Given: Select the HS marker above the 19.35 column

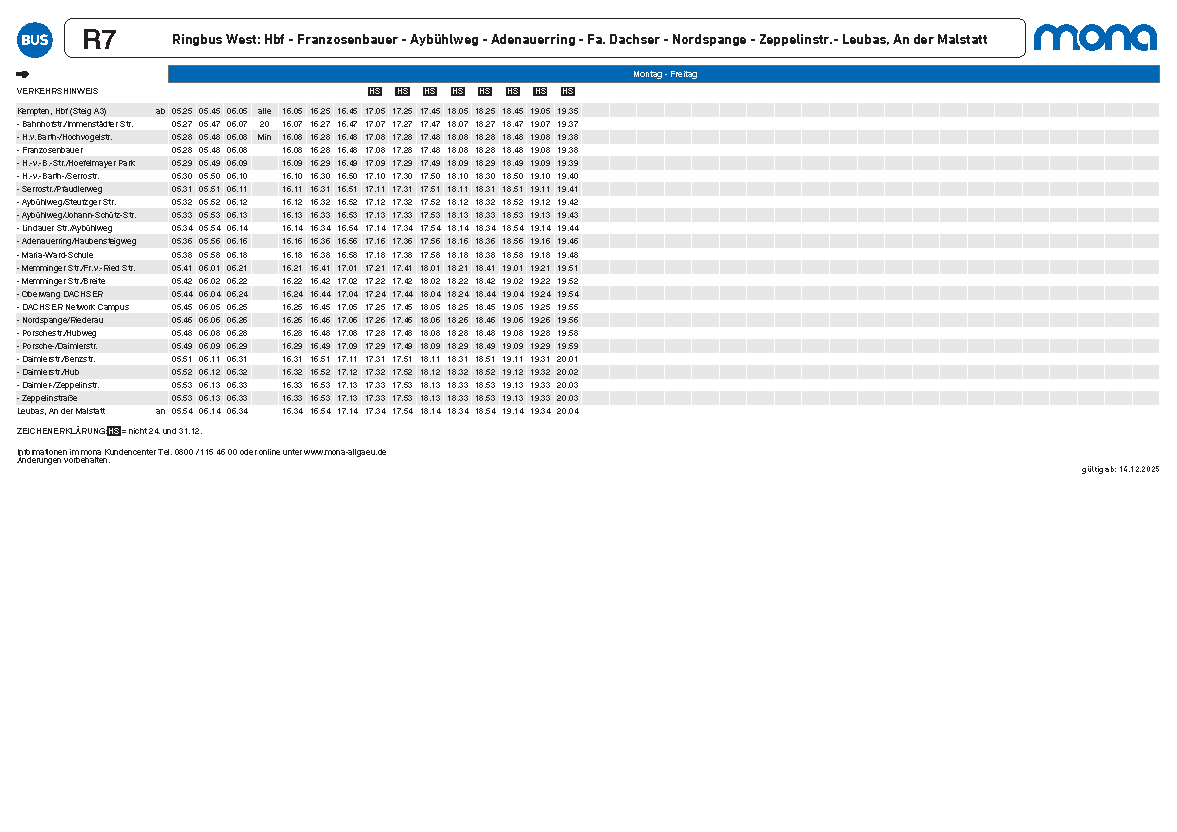Looking at the screenshot, I should point(568,91).
